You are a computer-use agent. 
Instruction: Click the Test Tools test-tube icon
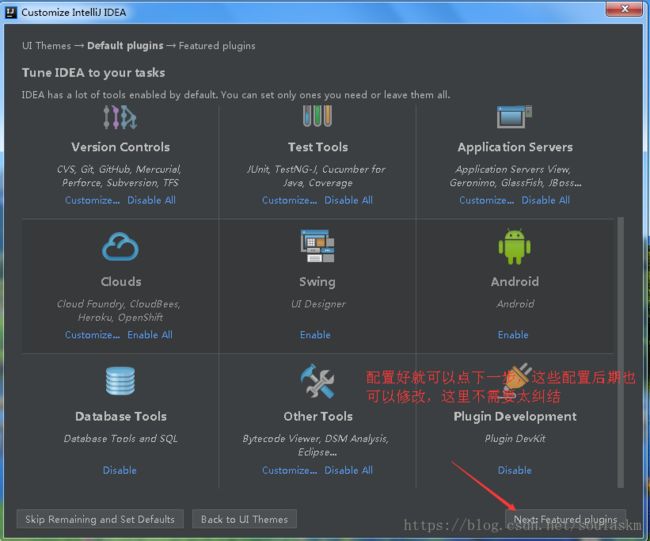tap(317, 116)
